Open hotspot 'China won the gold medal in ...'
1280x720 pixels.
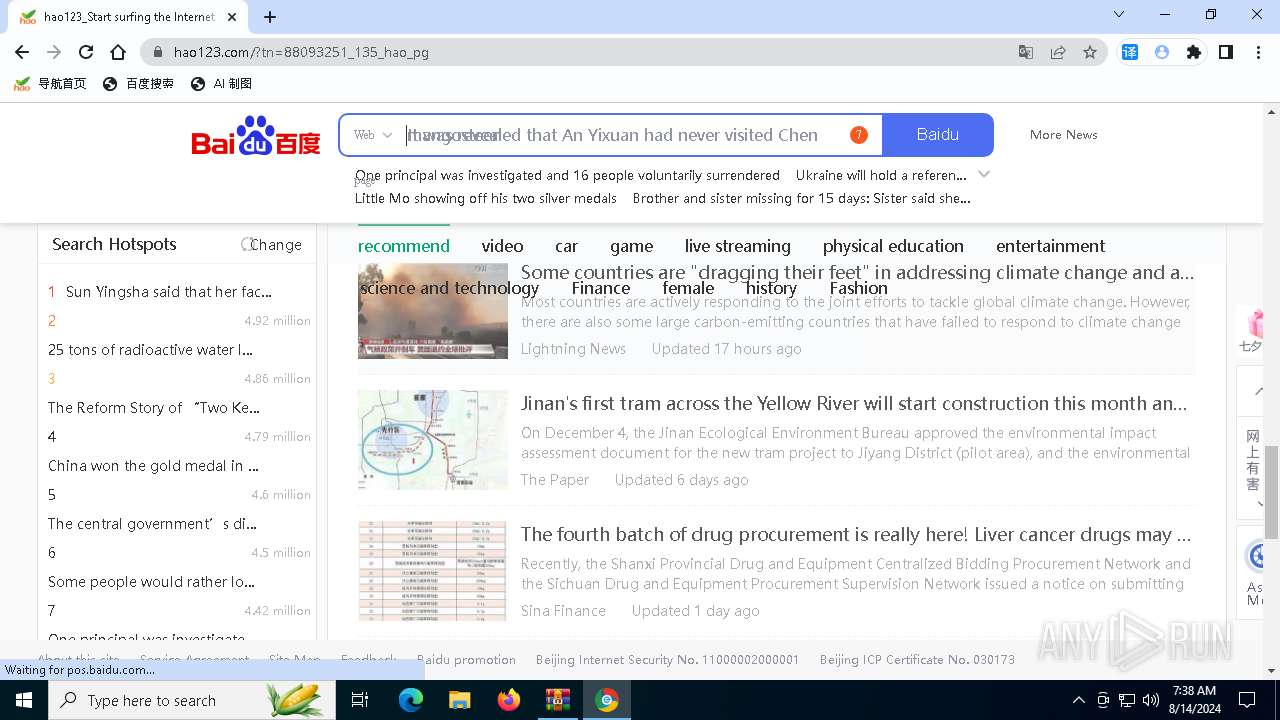click(153, 466)
